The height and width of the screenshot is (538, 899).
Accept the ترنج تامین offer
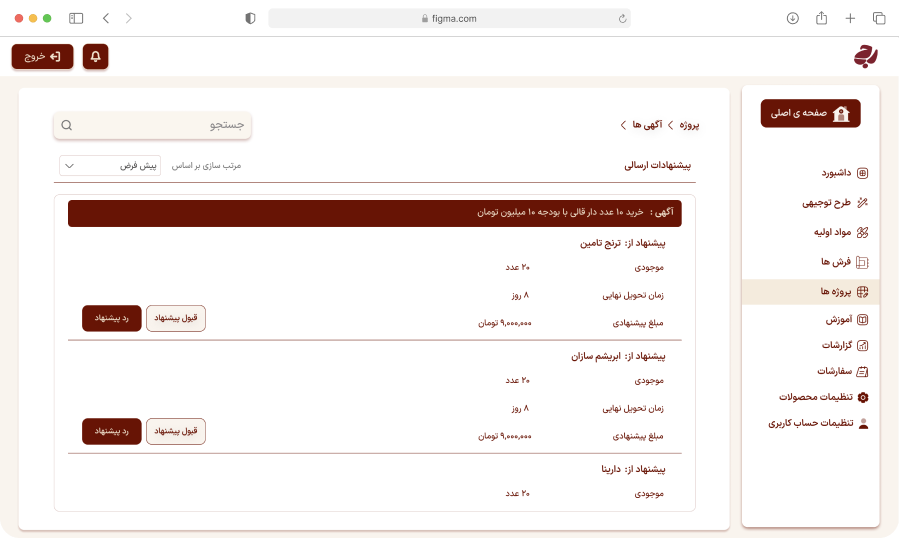tap(176, 318)
